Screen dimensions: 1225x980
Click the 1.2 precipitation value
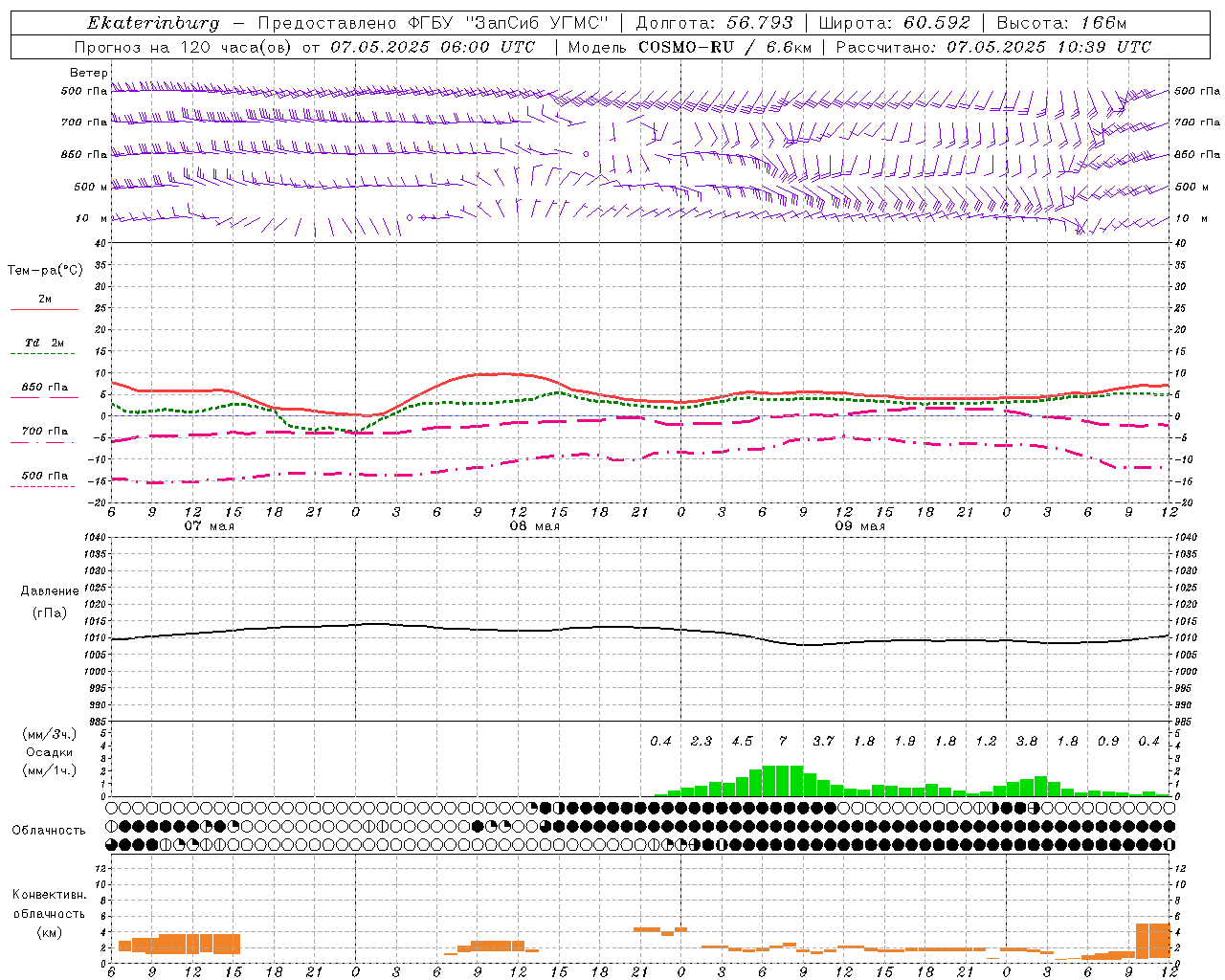(x=986, y=741)
